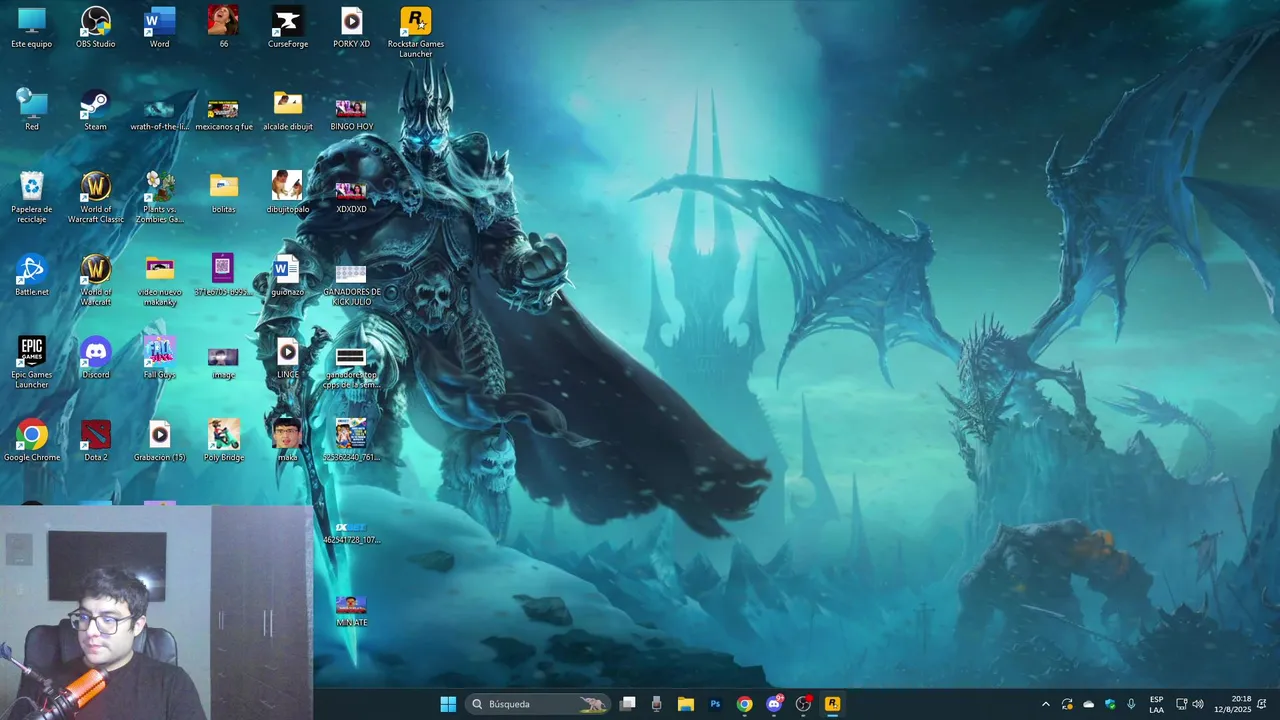
Task: Select the Discord desktop shortcut
Action: click(x=96, y=358)
